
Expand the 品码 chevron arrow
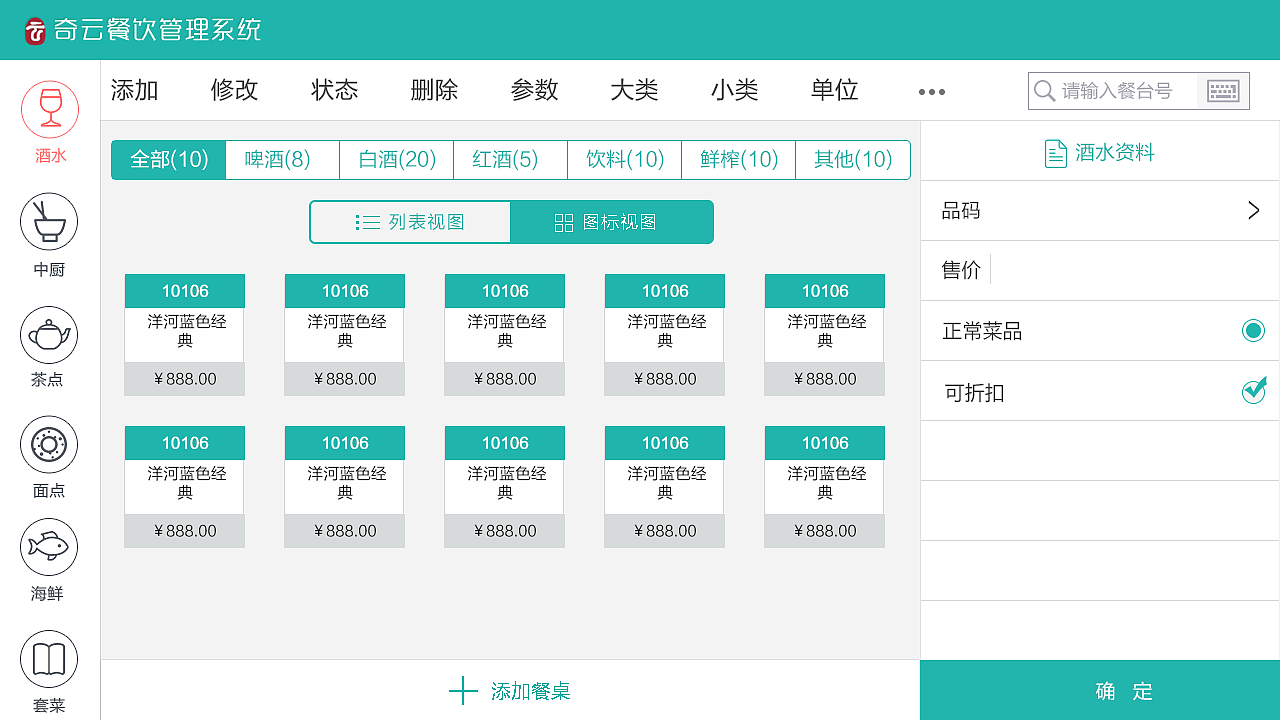[x=1253, y=210]
